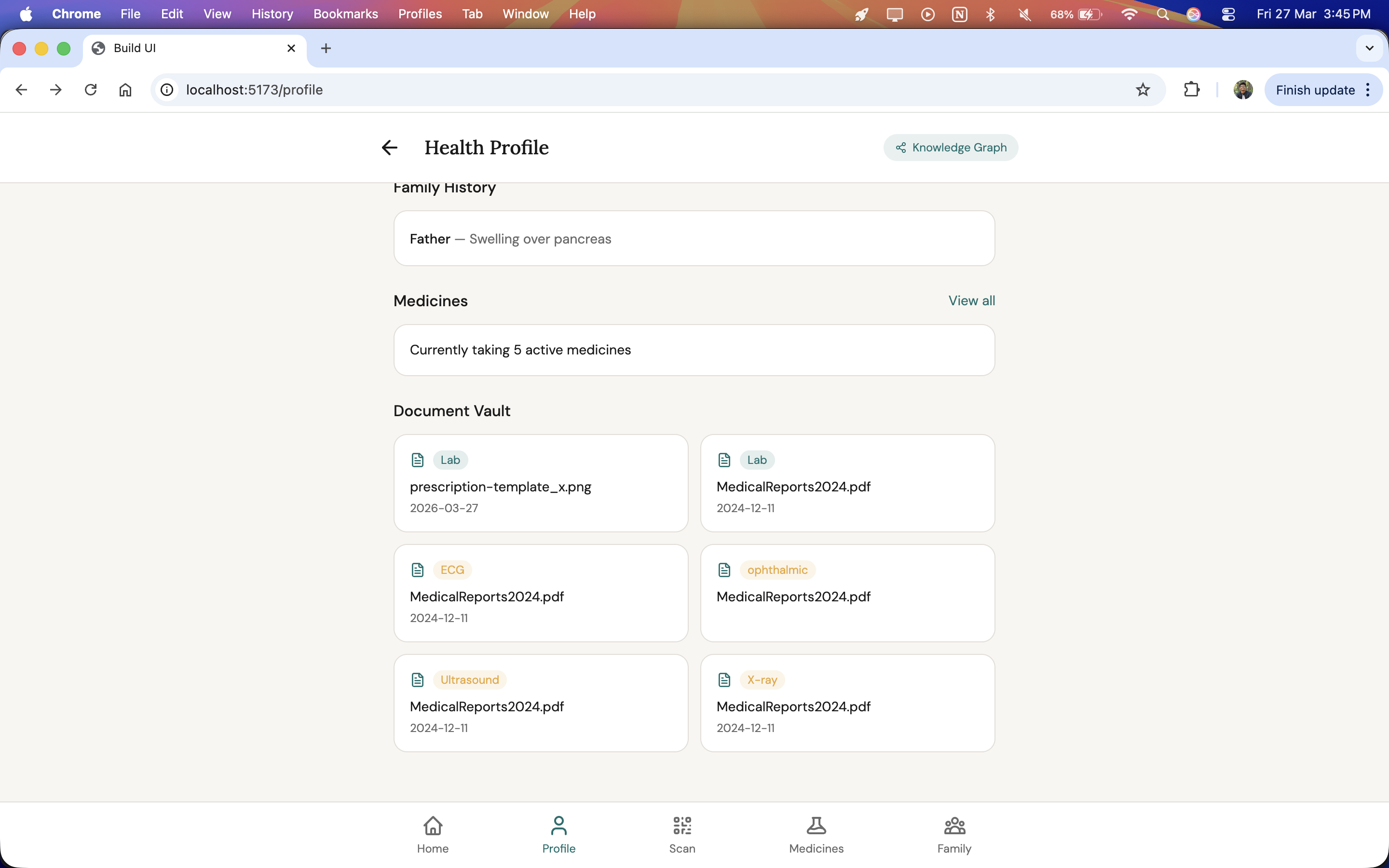The height and width of the screenshot is (868, 1389).
Task: Click the back arrow beside Health Profile
Action: click(x=389, y=148)
